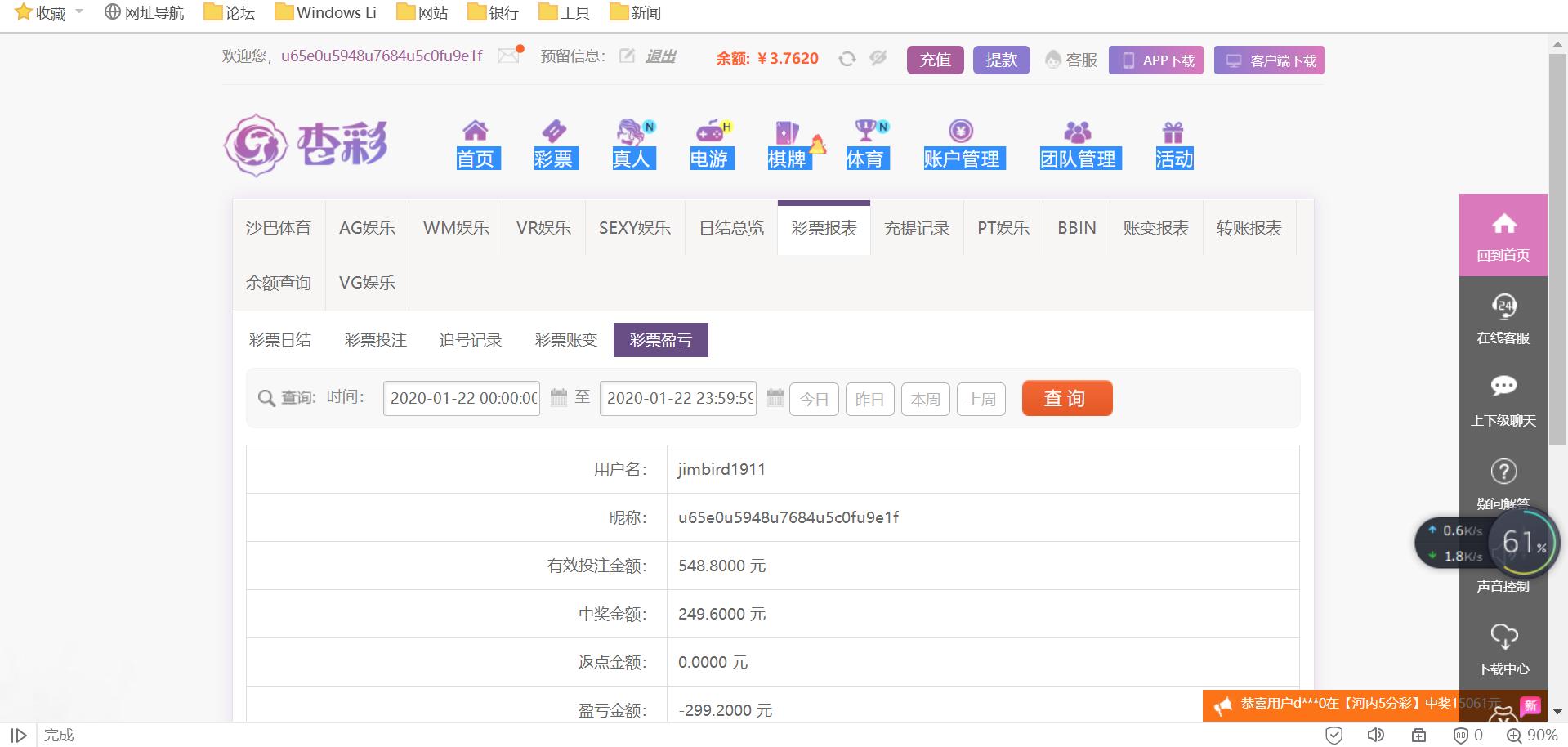The height and width of the screenshot is (747, 1568).
Task: Click the orange 查询 query button
Action: [x=1066, y=398]
